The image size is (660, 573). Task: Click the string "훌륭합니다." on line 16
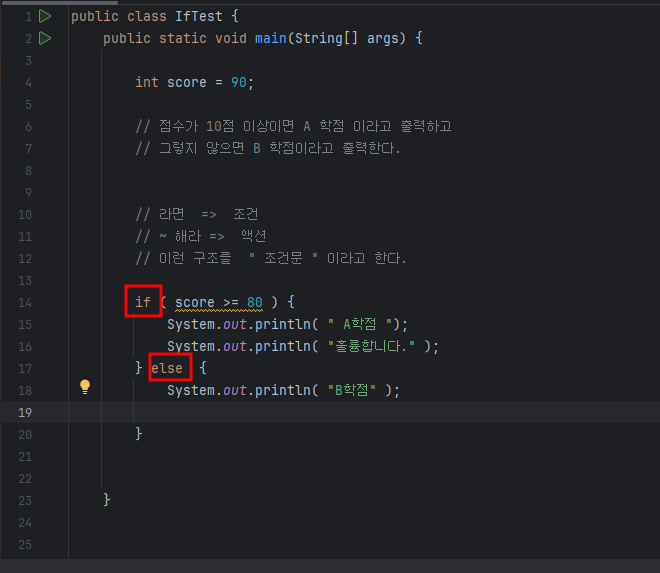(371, 346)
